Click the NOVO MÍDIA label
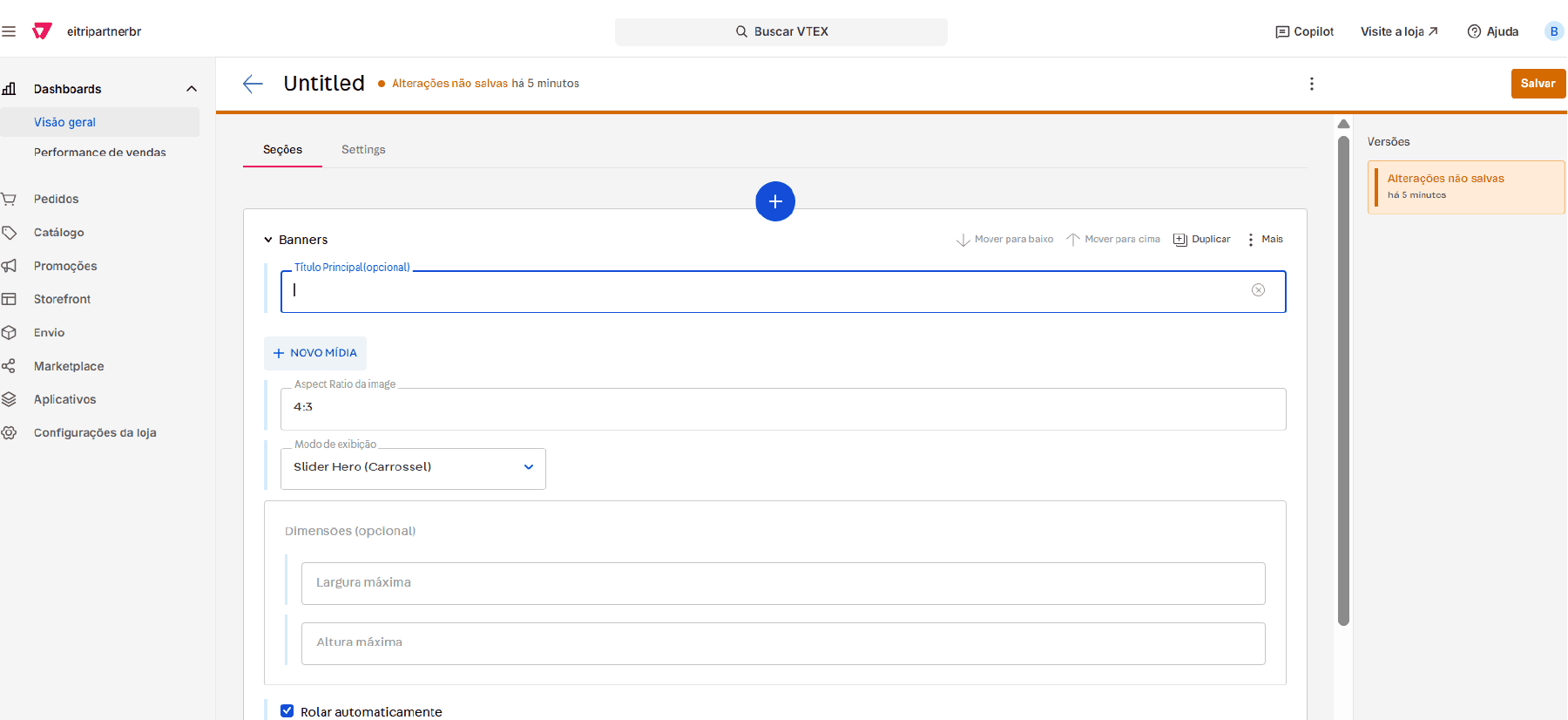Viewport: 1568px width, 720px height. pyautogui.click(x=323, y=353)
